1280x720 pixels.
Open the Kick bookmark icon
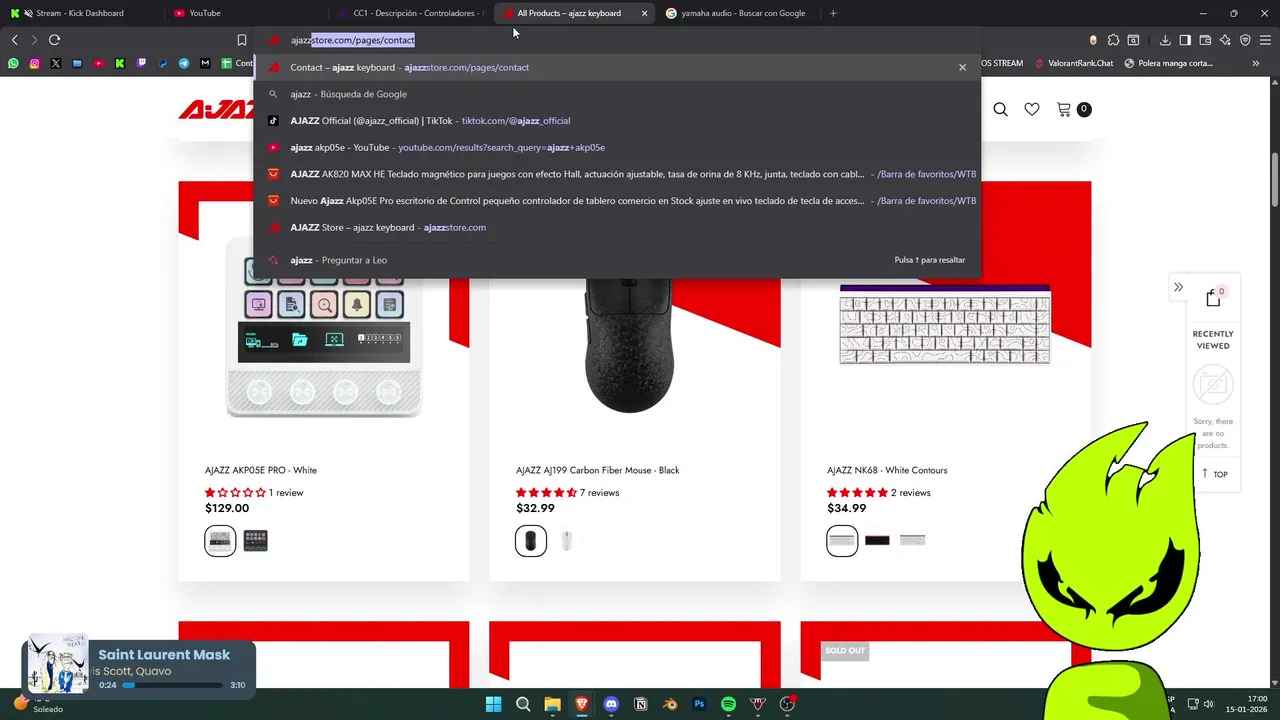120,63
